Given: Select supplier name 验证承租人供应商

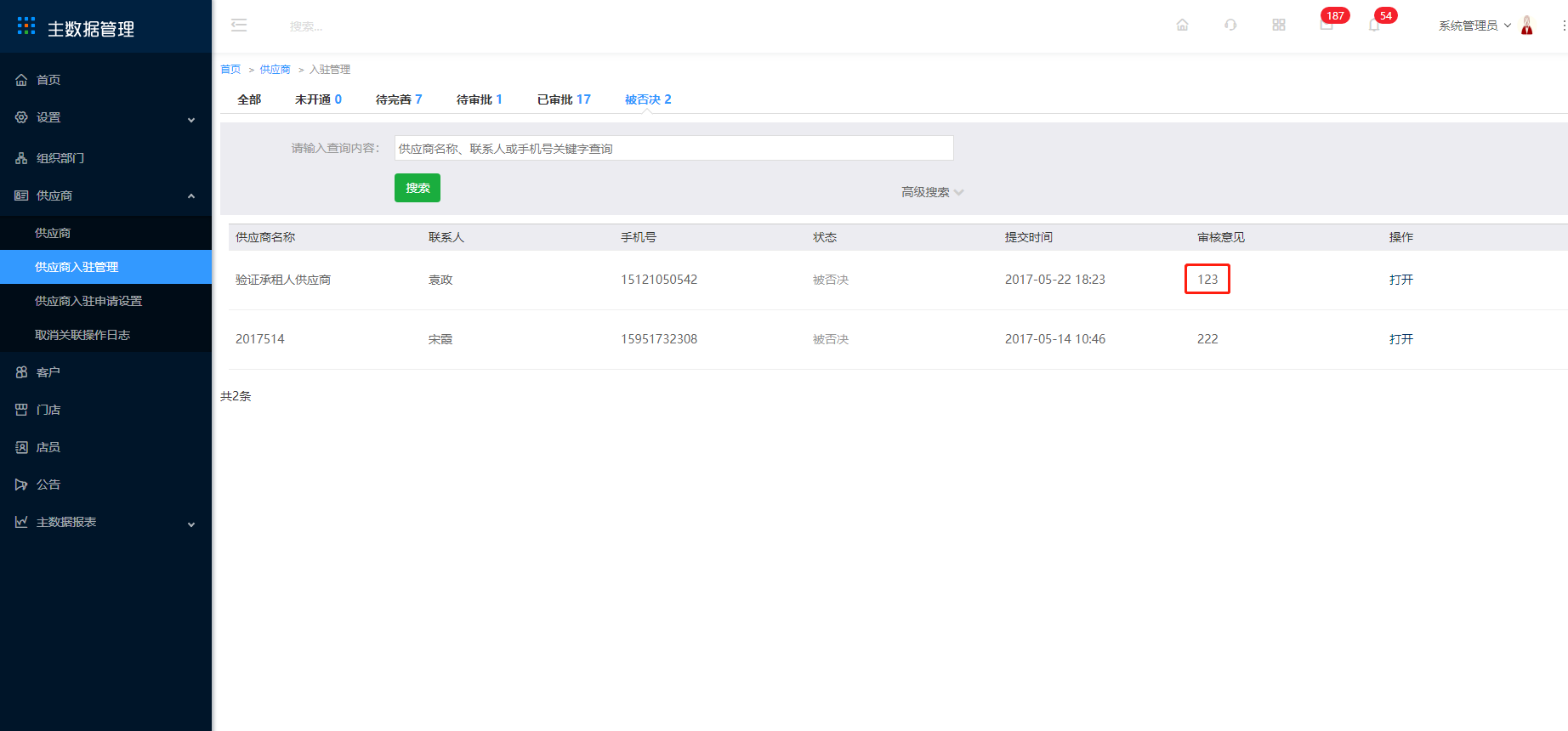Looking at the screenshot, I should click(x=283, y=280).
